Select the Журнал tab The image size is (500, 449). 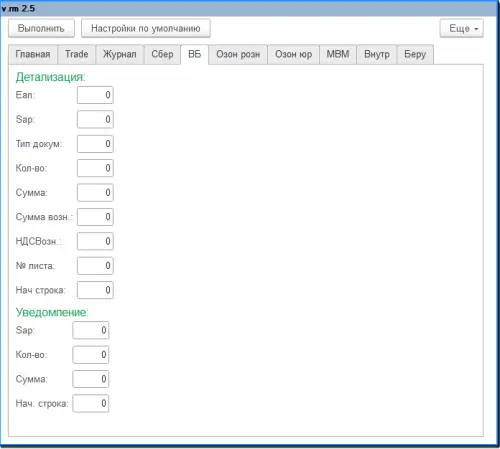point(120,54)
